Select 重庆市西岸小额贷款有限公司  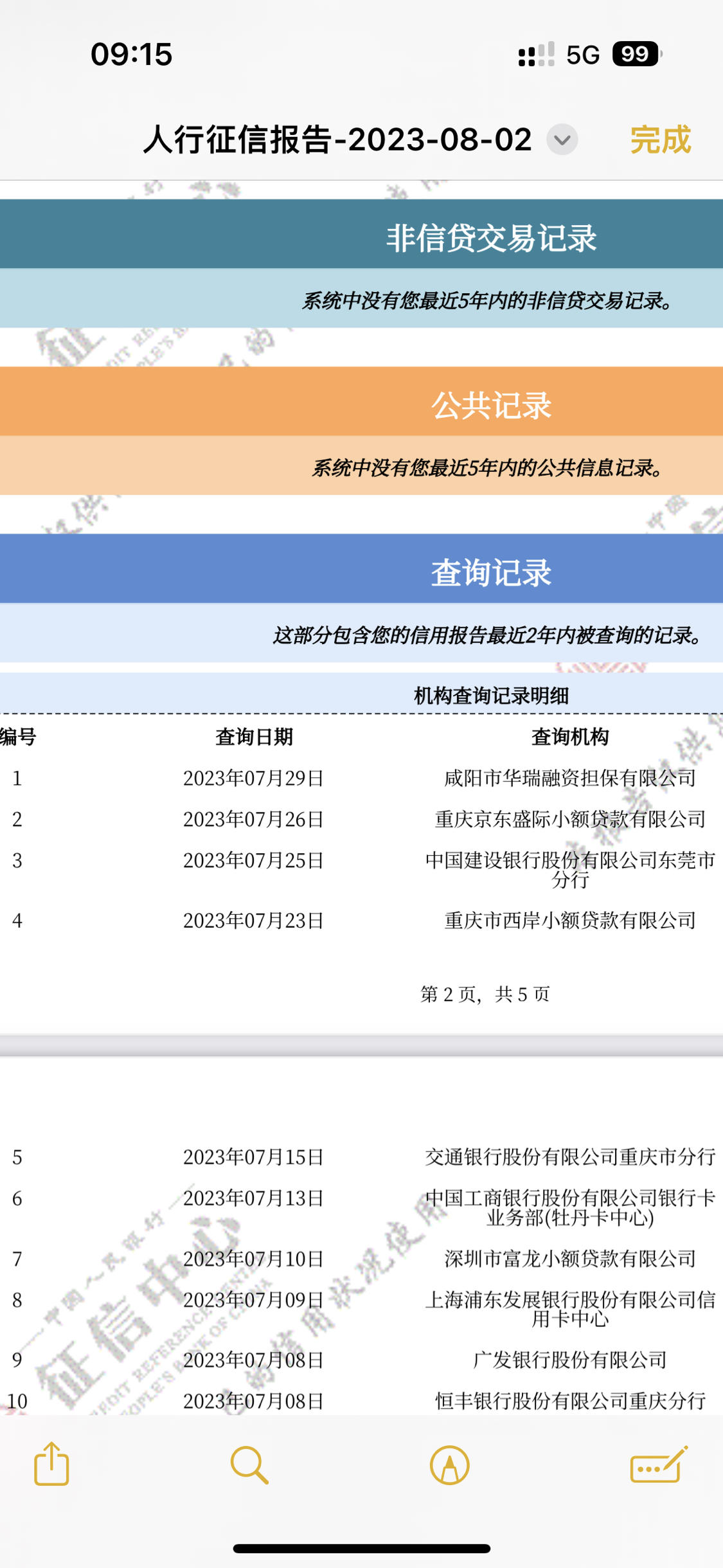(570, 921)
